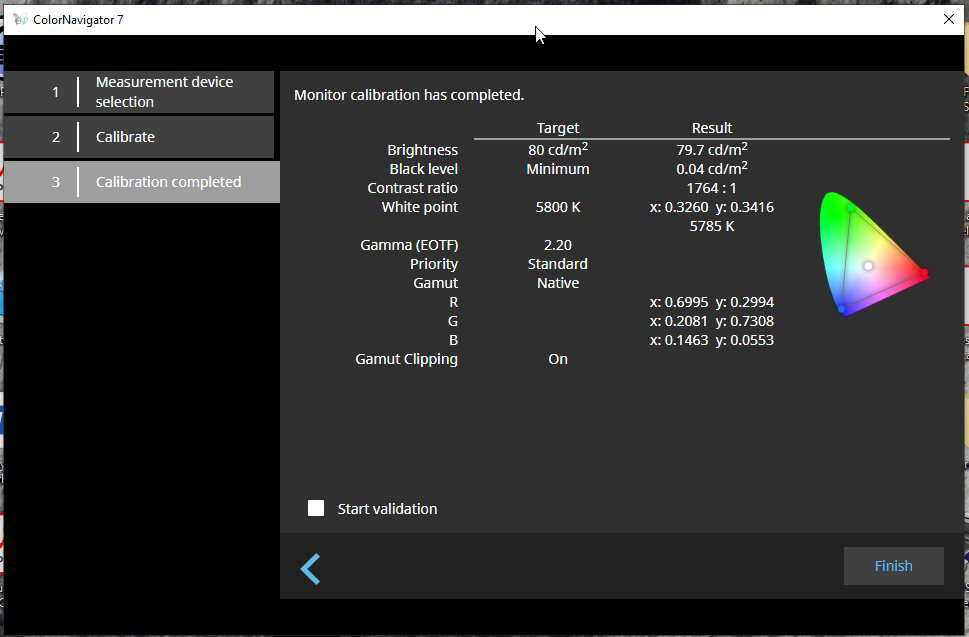The height and width of the screenshot is (637, 969).
Task: Click the green primary point on gamut diagram
Action: (x=850, y=209)
